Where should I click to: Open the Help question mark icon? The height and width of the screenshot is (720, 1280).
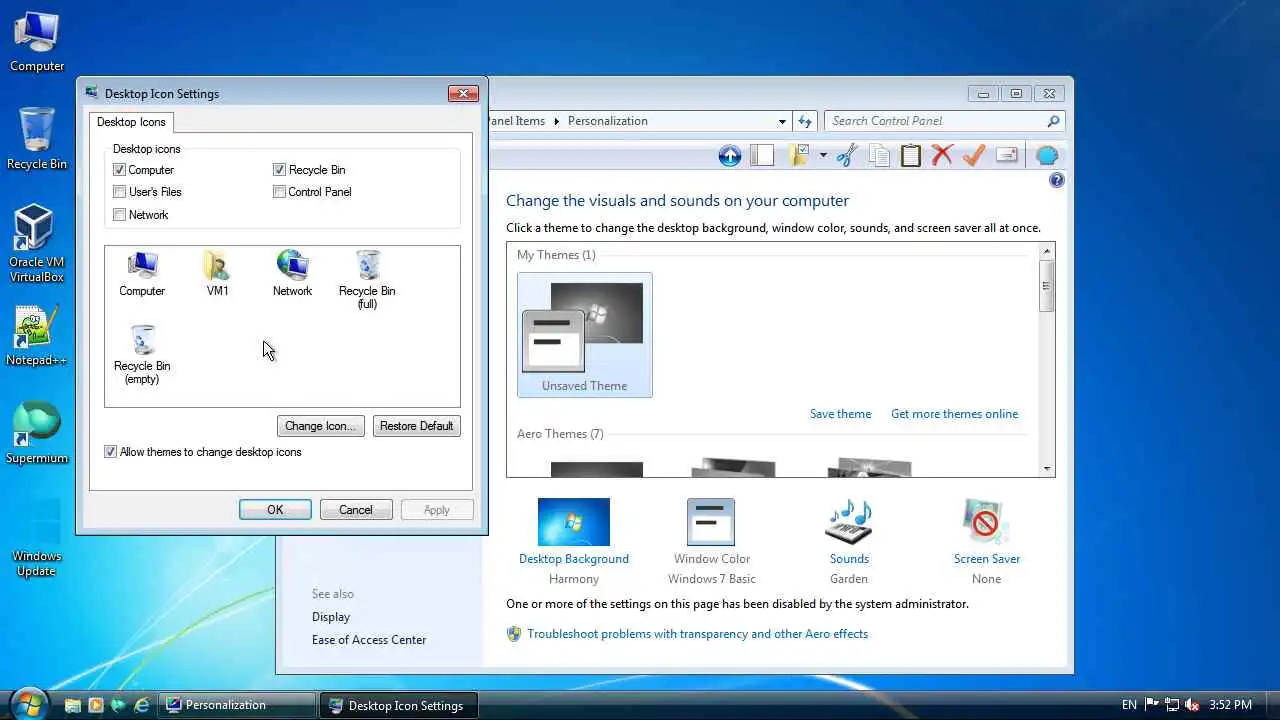point(1056,180)
